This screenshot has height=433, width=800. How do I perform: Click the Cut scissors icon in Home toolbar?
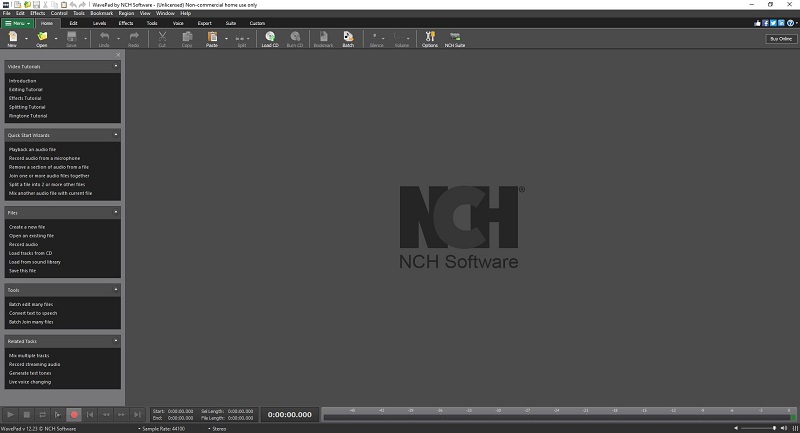[x=162, y=36]
